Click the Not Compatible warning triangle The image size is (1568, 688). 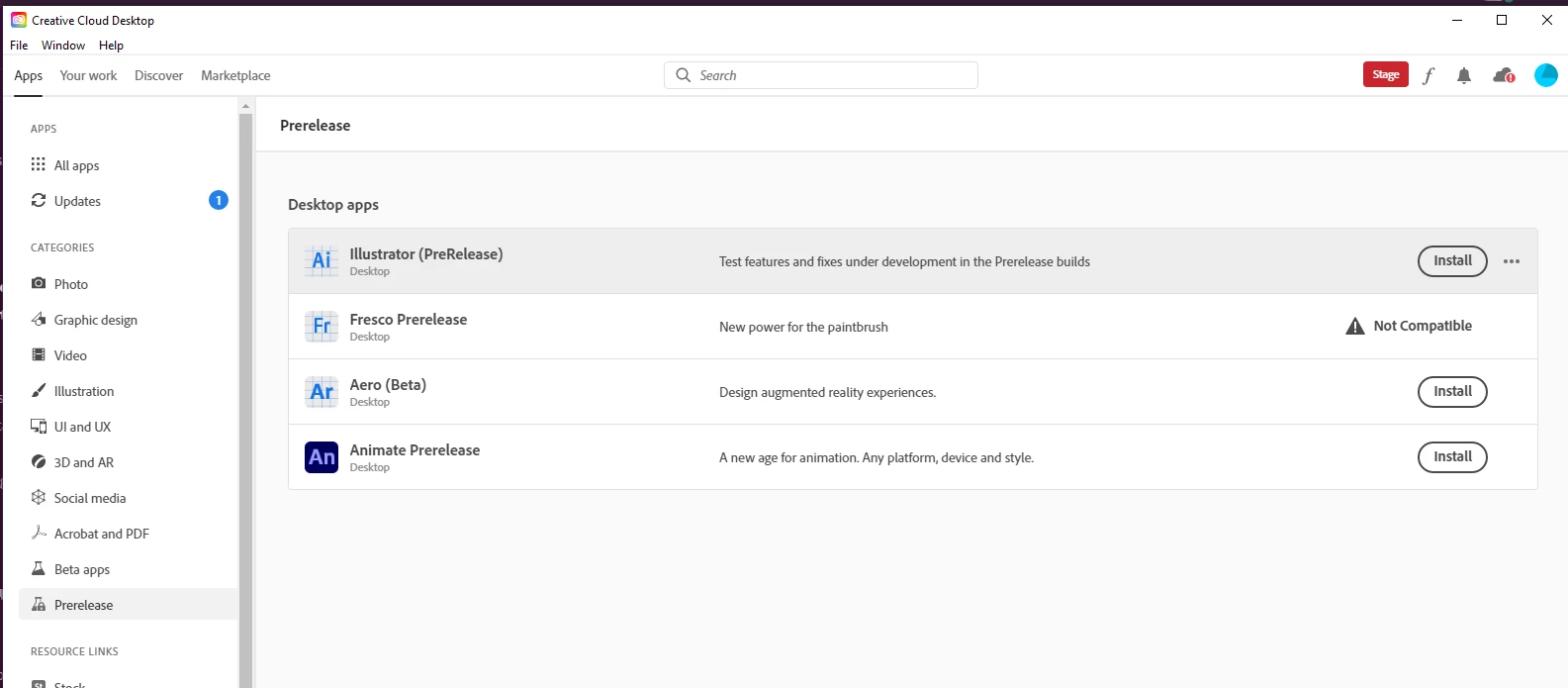point(1355,326)
